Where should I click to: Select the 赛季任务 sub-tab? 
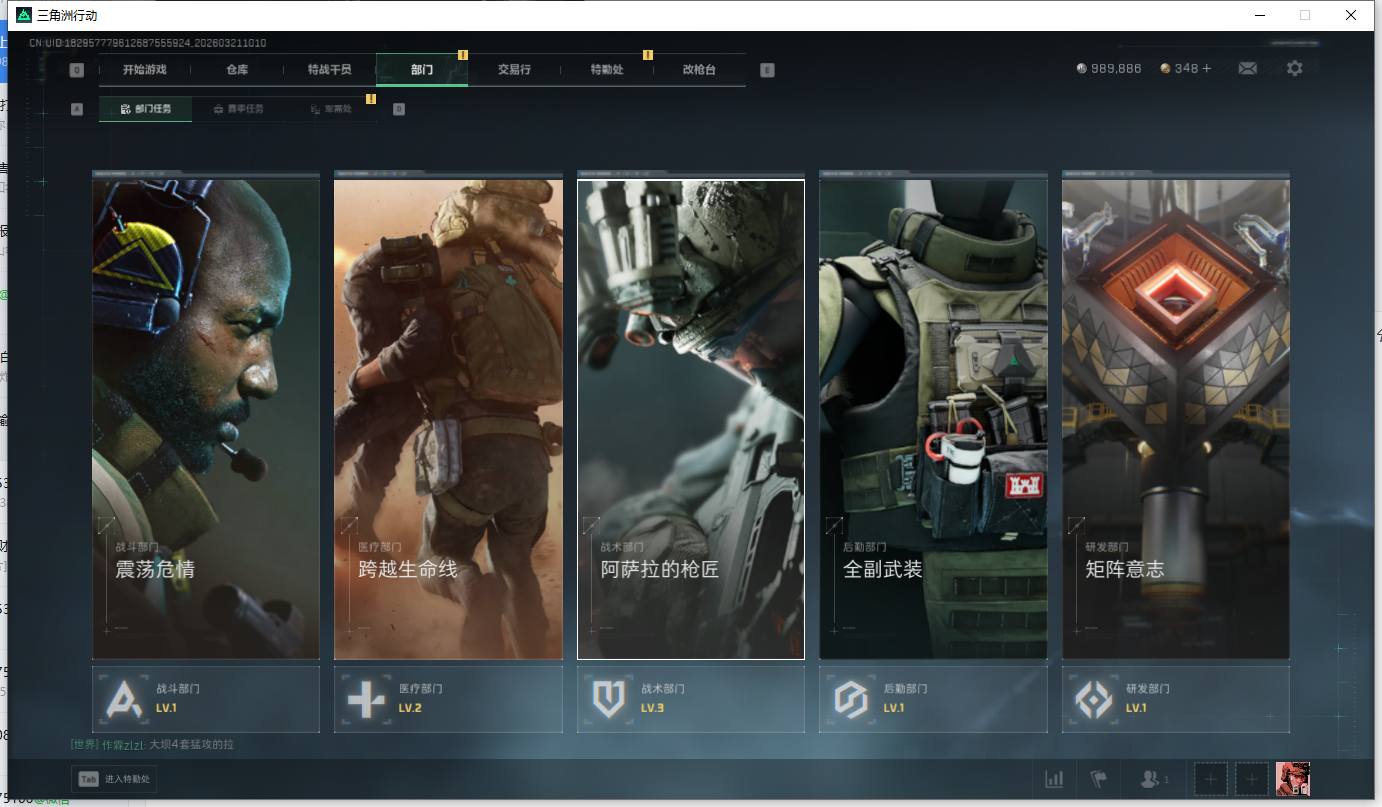(239, 109)
